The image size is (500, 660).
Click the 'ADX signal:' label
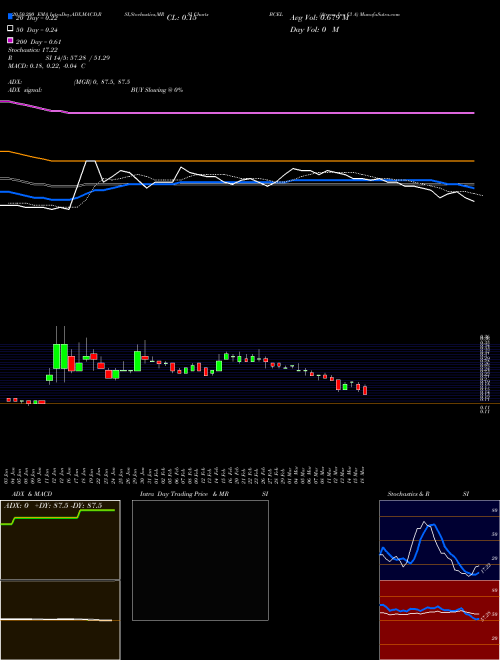pos(25,90)
